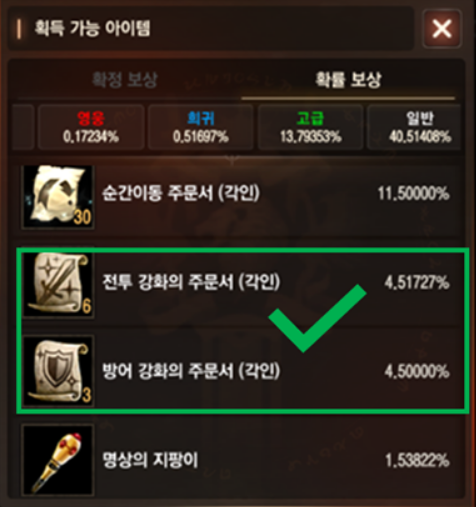Filter by 영웅 rarity grade
Viewport: 476px width, 507px height.
tap(91, 127)
